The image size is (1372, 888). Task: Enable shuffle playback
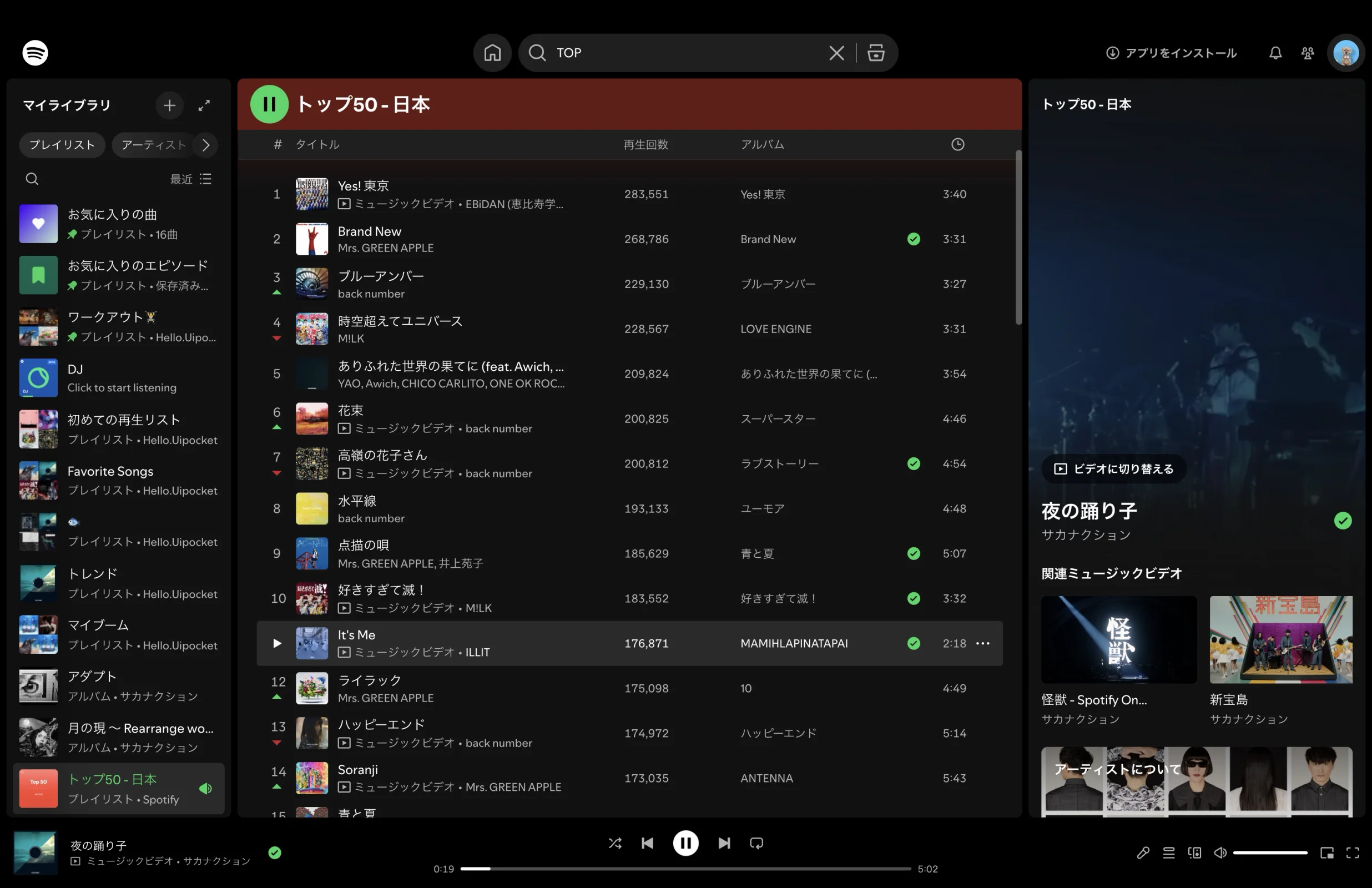click(614, 843)
